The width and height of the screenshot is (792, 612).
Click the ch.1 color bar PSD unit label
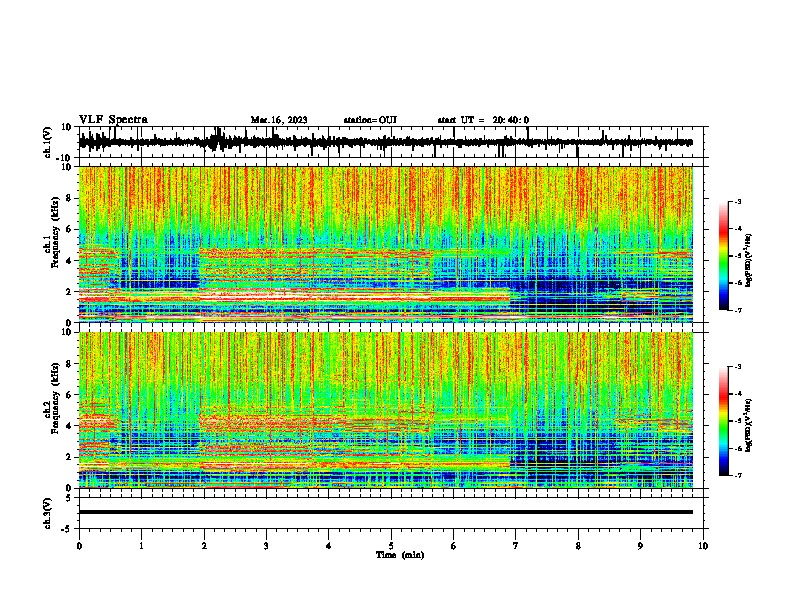(749, 260)
